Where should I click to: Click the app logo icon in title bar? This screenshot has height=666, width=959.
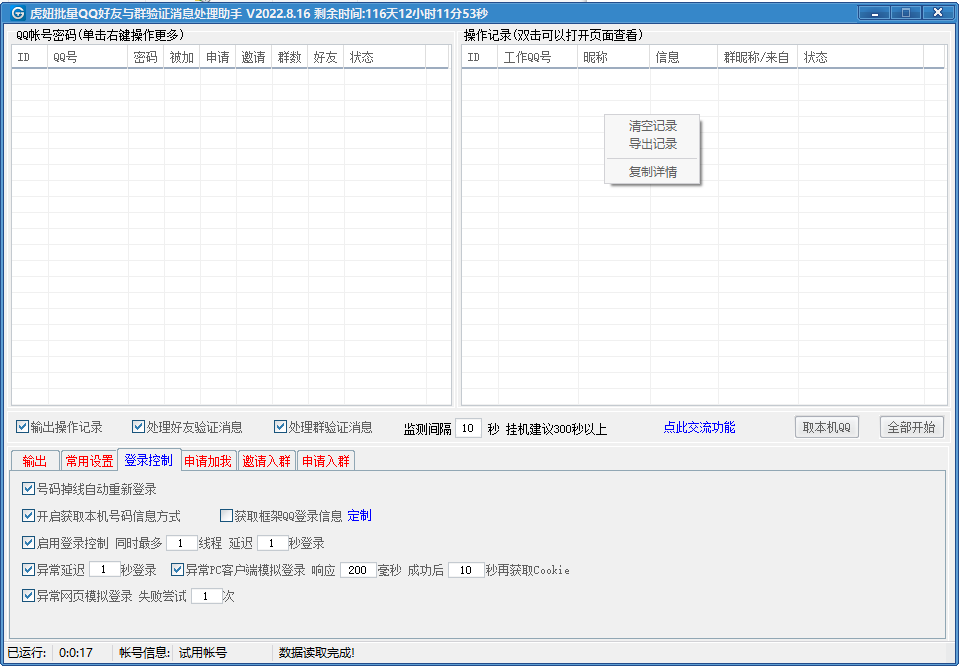(18, 12)
